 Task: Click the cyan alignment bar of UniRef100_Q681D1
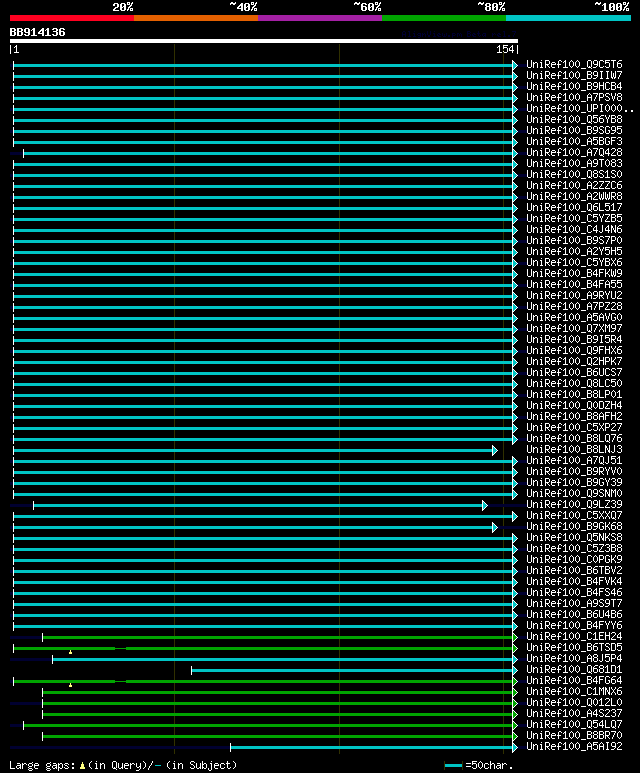[x=352, y=670]
